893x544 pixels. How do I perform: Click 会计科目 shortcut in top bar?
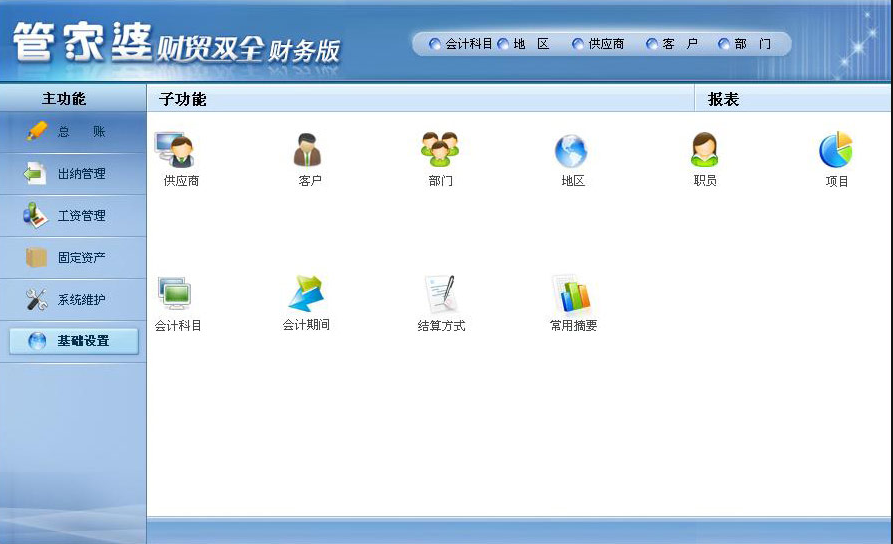(x=461, y=44)
